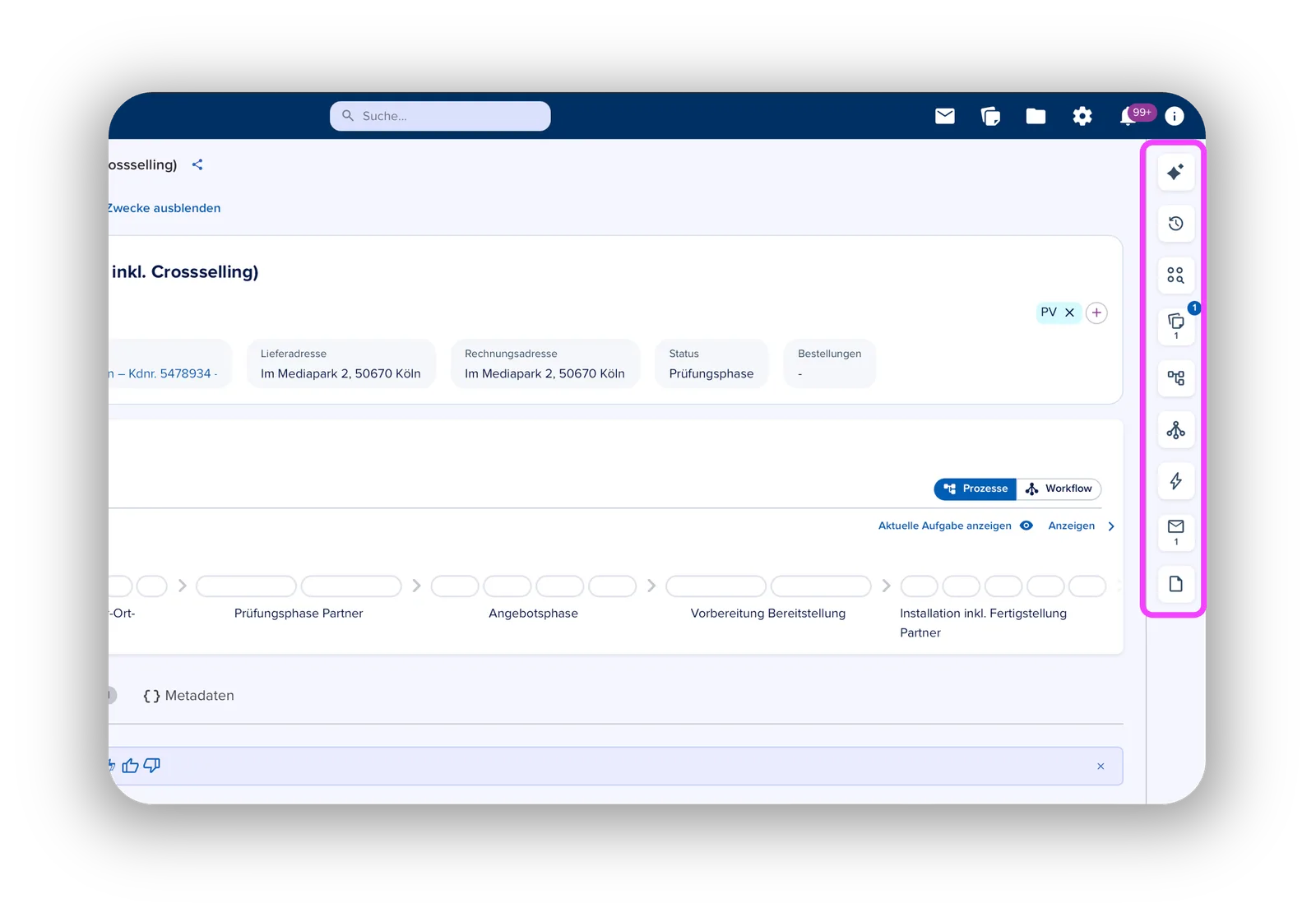Open the Metadaten tab
1316x917 pixels.
point(188,696)
